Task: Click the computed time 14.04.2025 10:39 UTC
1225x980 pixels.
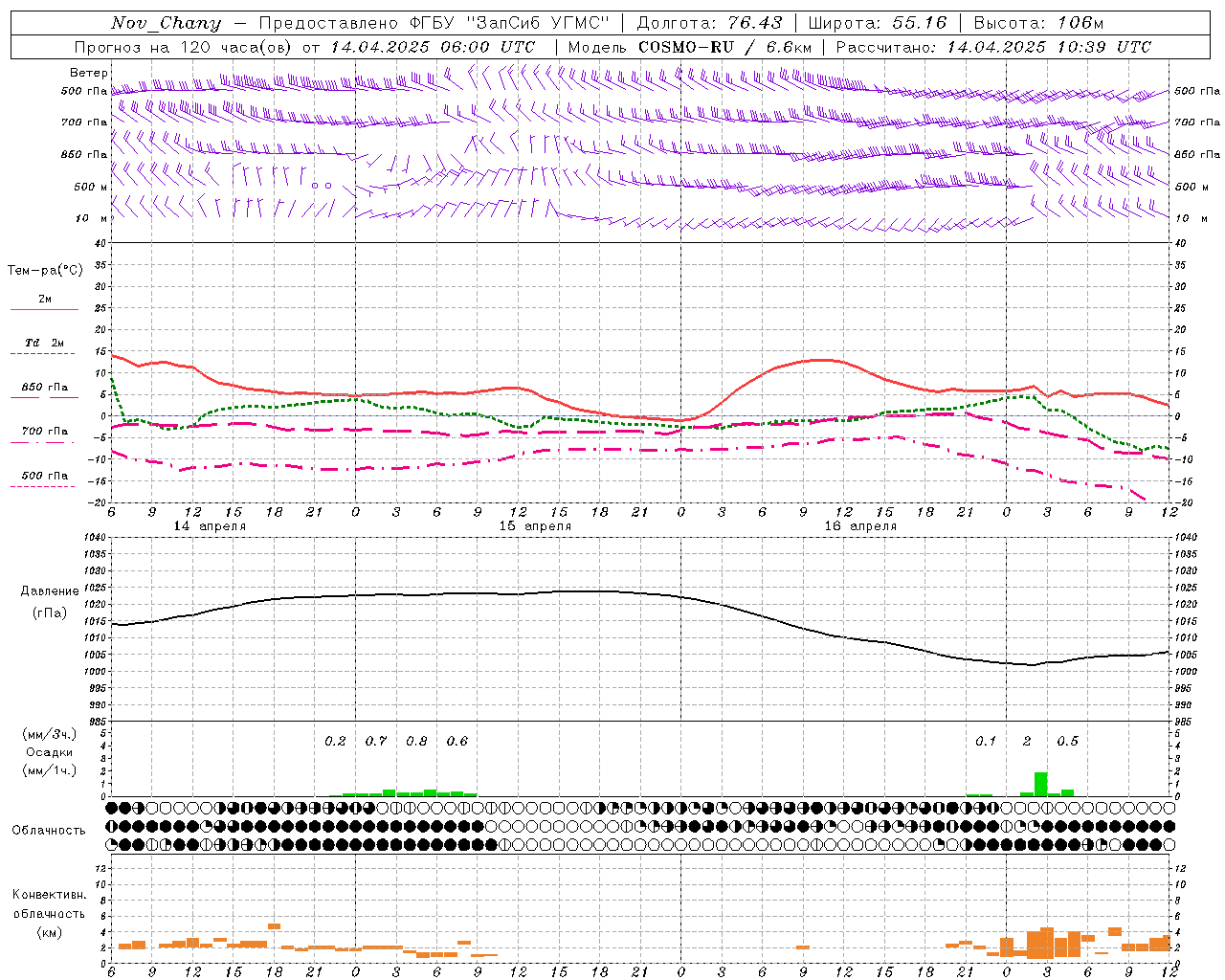Action: coord(1049,47)
